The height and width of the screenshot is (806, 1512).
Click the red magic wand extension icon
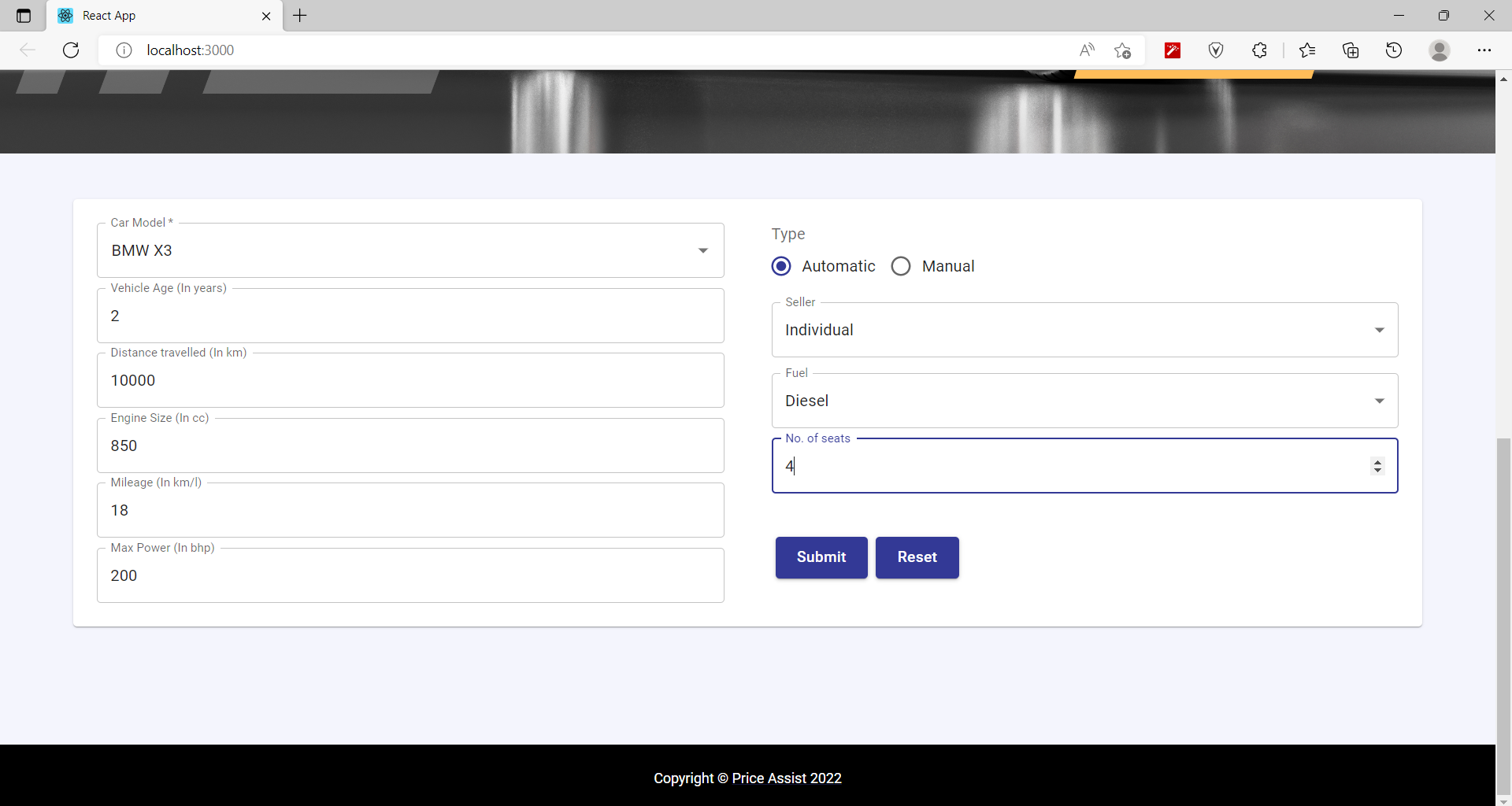pos(1173,50)
